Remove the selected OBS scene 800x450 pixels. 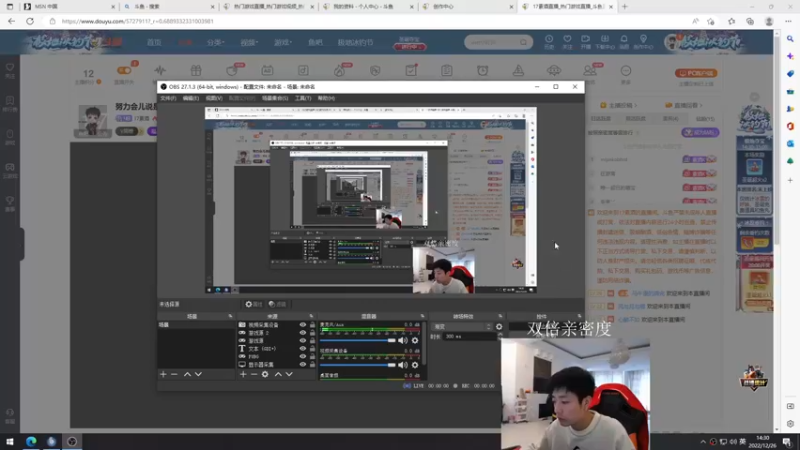pyautogui.click(x=174, y=374)
